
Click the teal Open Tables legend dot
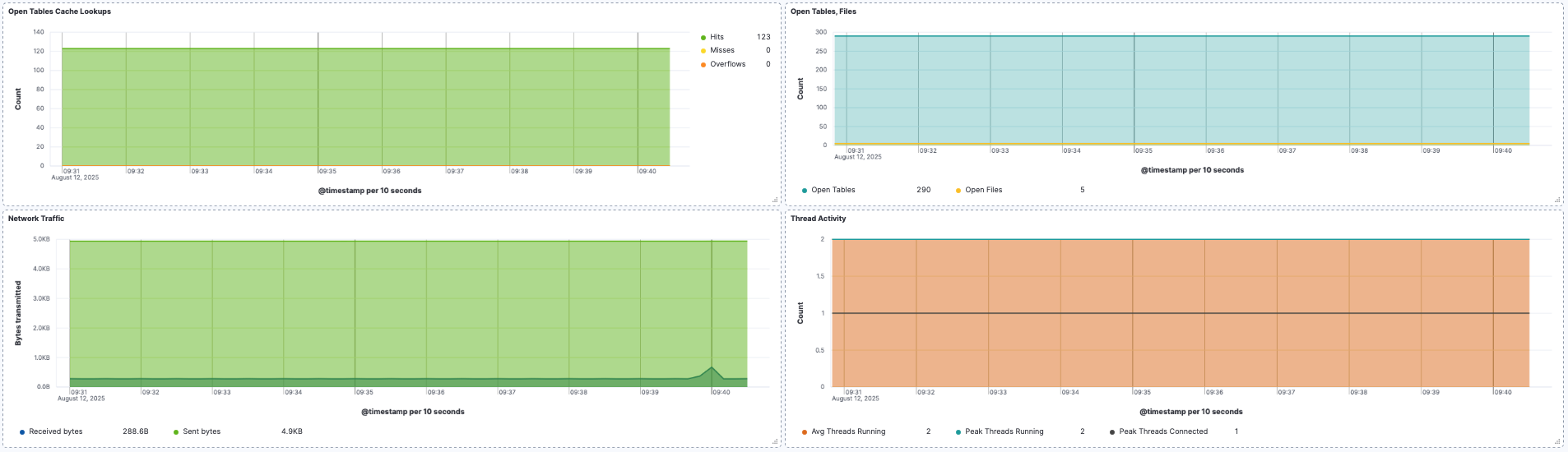(x=804, y=191)
